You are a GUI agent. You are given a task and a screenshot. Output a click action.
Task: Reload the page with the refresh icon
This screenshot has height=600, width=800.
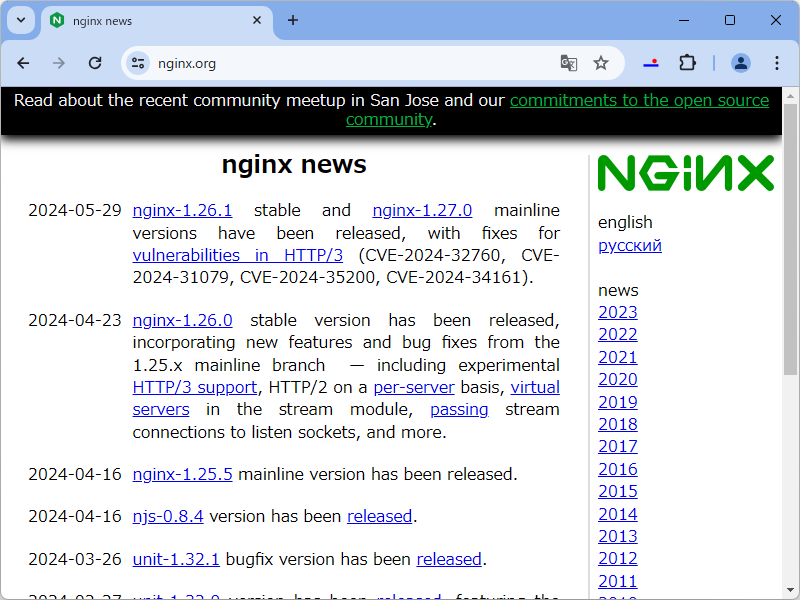[x=95, y=62]
